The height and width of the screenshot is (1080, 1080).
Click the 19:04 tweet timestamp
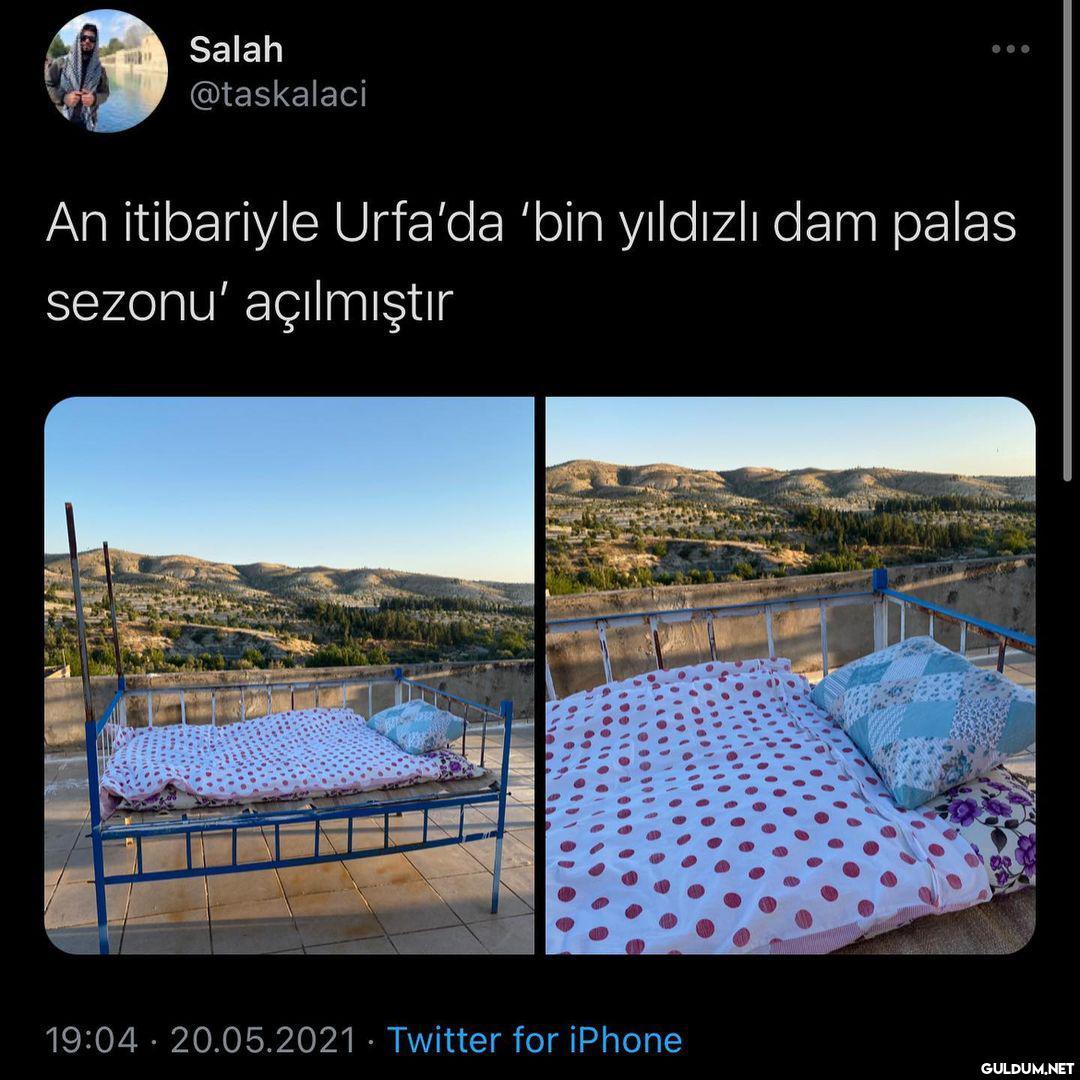[92, 1039]
